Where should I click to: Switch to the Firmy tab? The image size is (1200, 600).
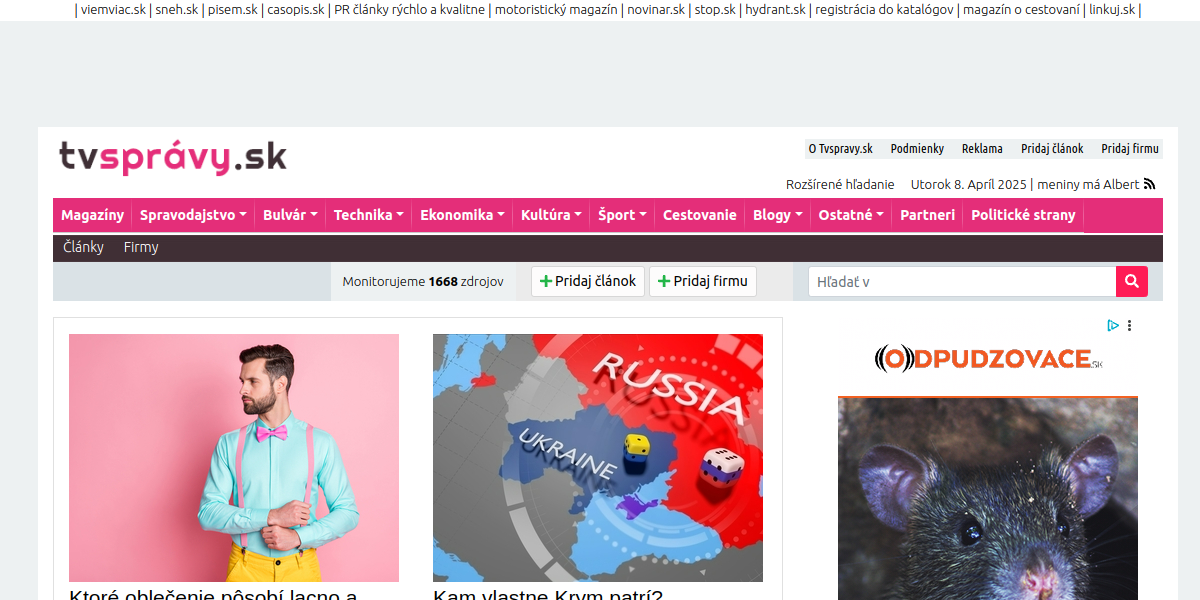(x=141, y=247)
